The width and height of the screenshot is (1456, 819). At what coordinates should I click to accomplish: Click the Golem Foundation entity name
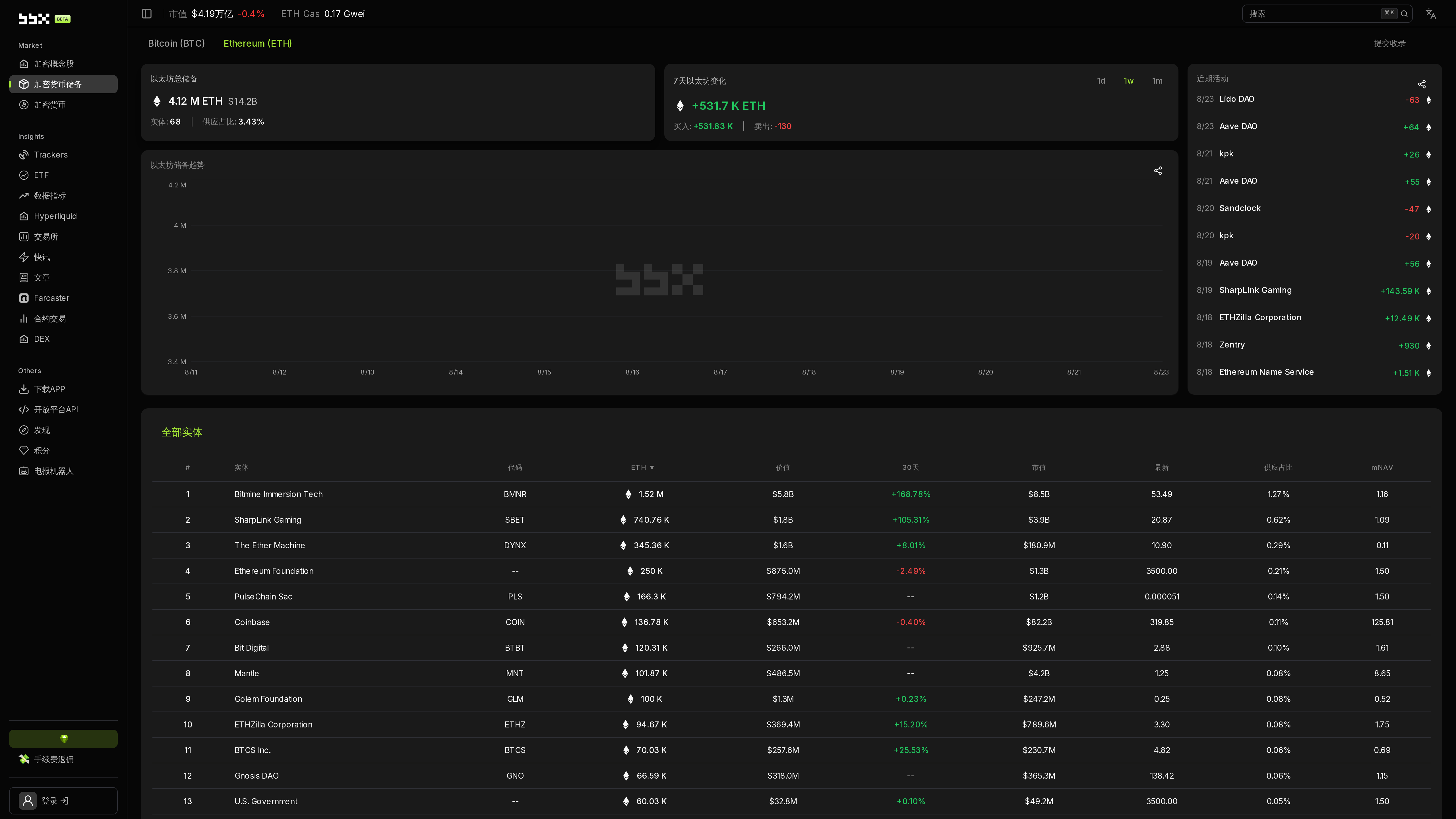(268, 699)
